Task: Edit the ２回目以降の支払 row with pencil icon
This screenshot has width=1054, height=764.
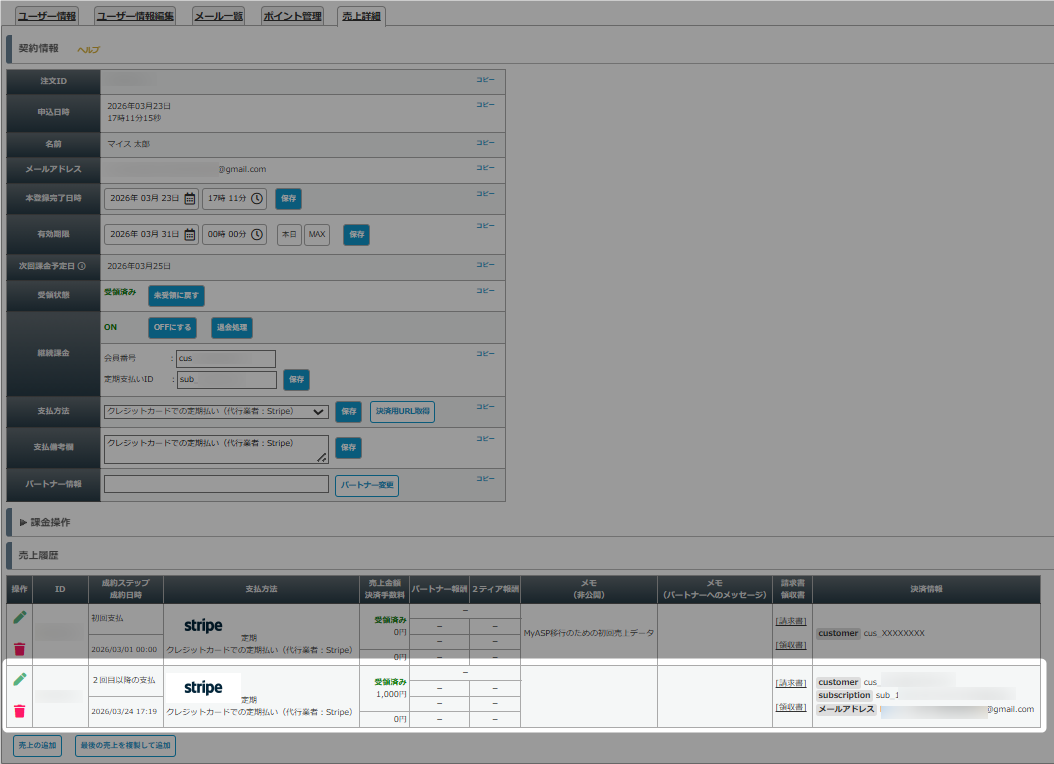Action: pos(19,680)
